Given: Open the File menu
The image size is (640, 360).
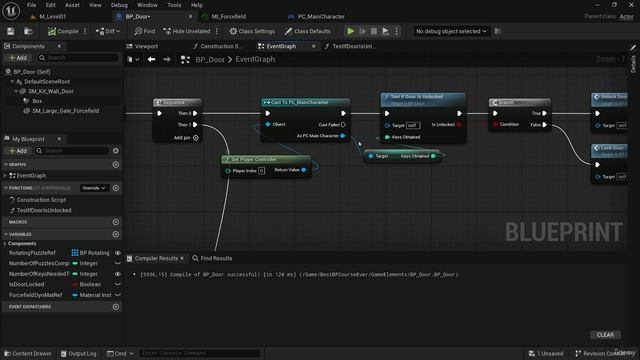Looking at the screenshot, I should [31, 5].
